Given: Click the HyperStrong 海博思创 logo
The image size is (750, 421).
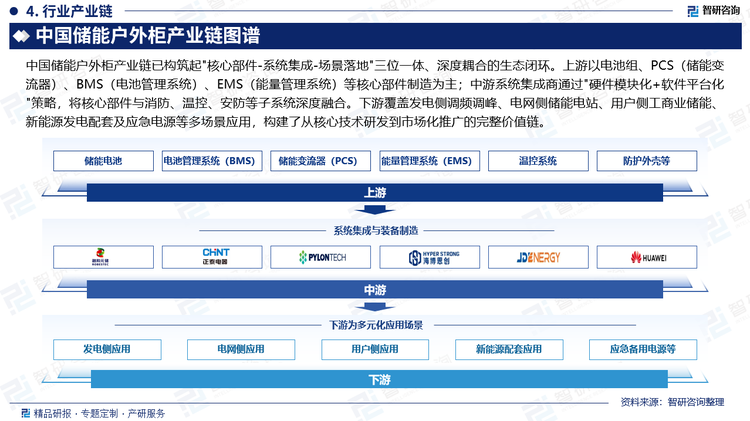Looking at the screenshot, I should [x=434, y=257].
